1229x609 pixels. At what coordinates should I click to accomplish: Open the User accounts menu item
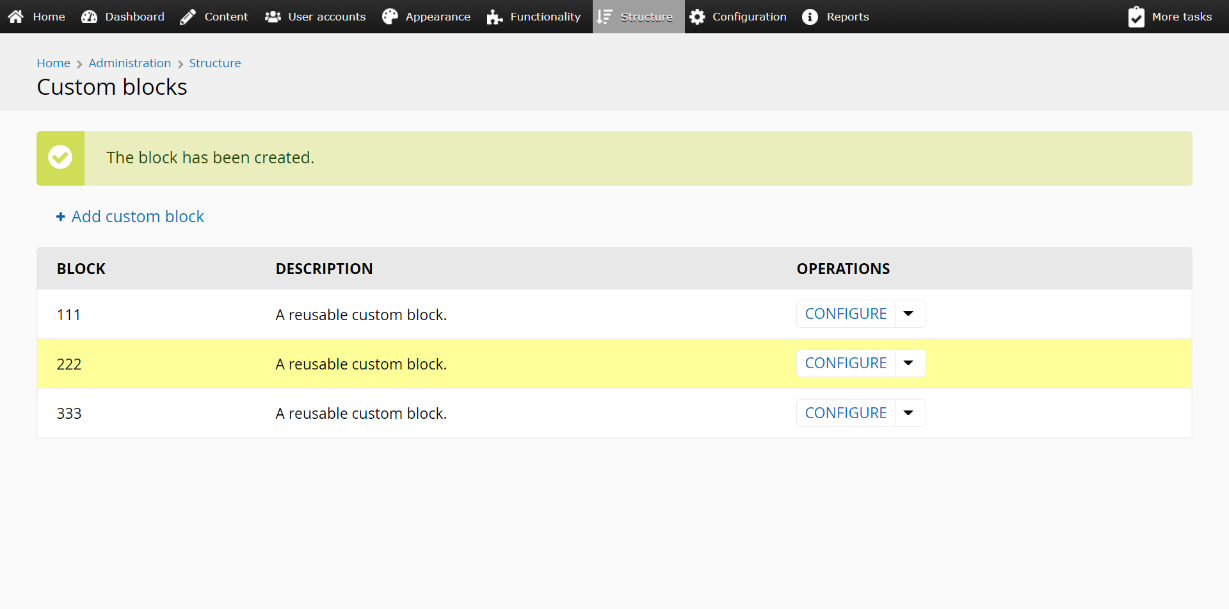(327, 17)
